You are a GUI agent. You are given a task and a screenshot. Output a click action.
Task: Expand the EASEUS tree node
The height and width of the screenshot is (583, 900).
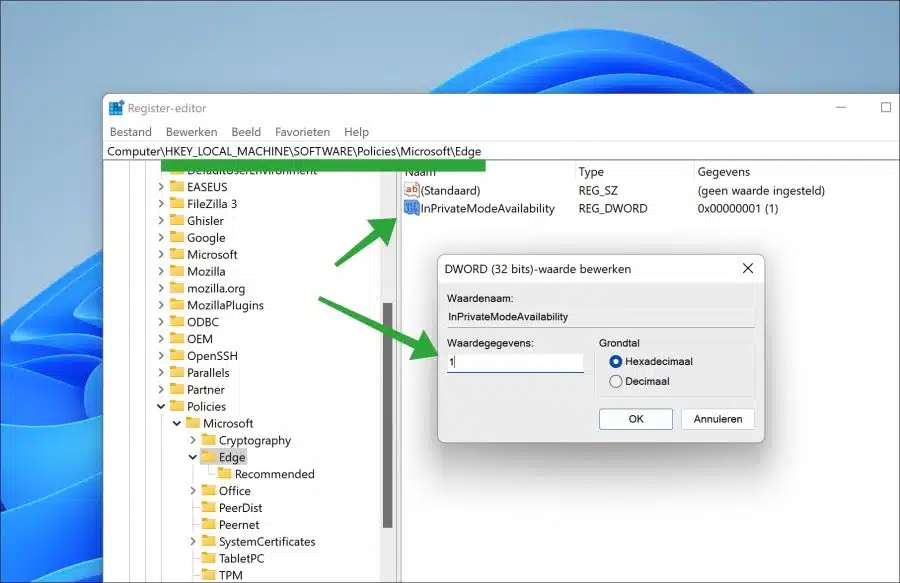pyautogui.click(x=161, y=186)
